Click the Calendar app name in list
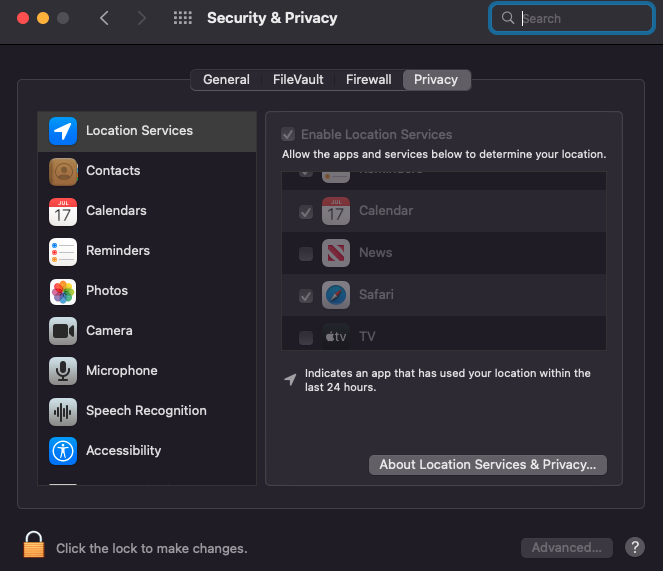This screenshot has height=571, width=663. [x=386, y=211]
